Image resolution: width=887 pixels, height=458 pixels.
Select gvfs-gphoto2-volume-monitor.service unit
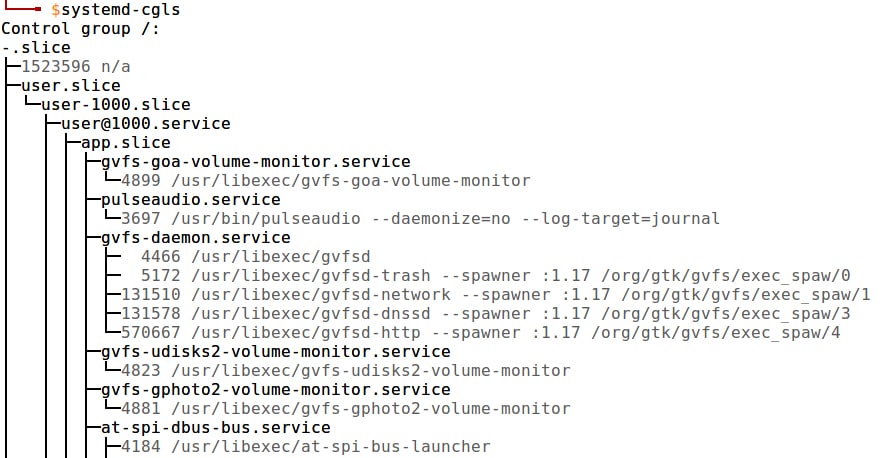(276, 390)
